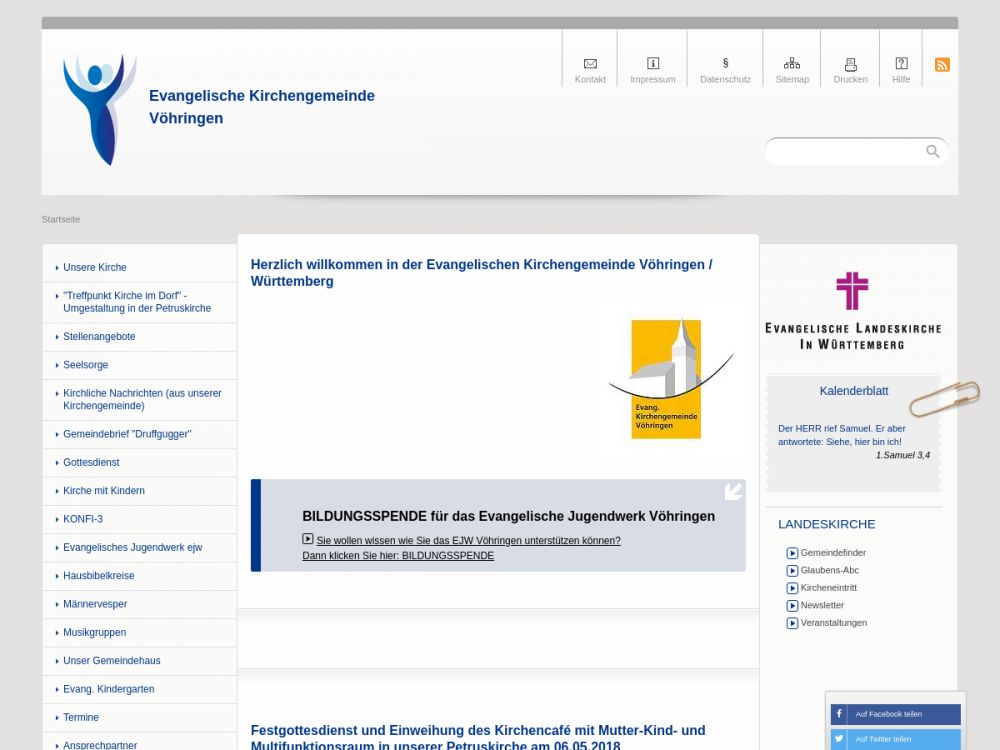
Task: Share the page on Facebook
Action: click(895, 714)
